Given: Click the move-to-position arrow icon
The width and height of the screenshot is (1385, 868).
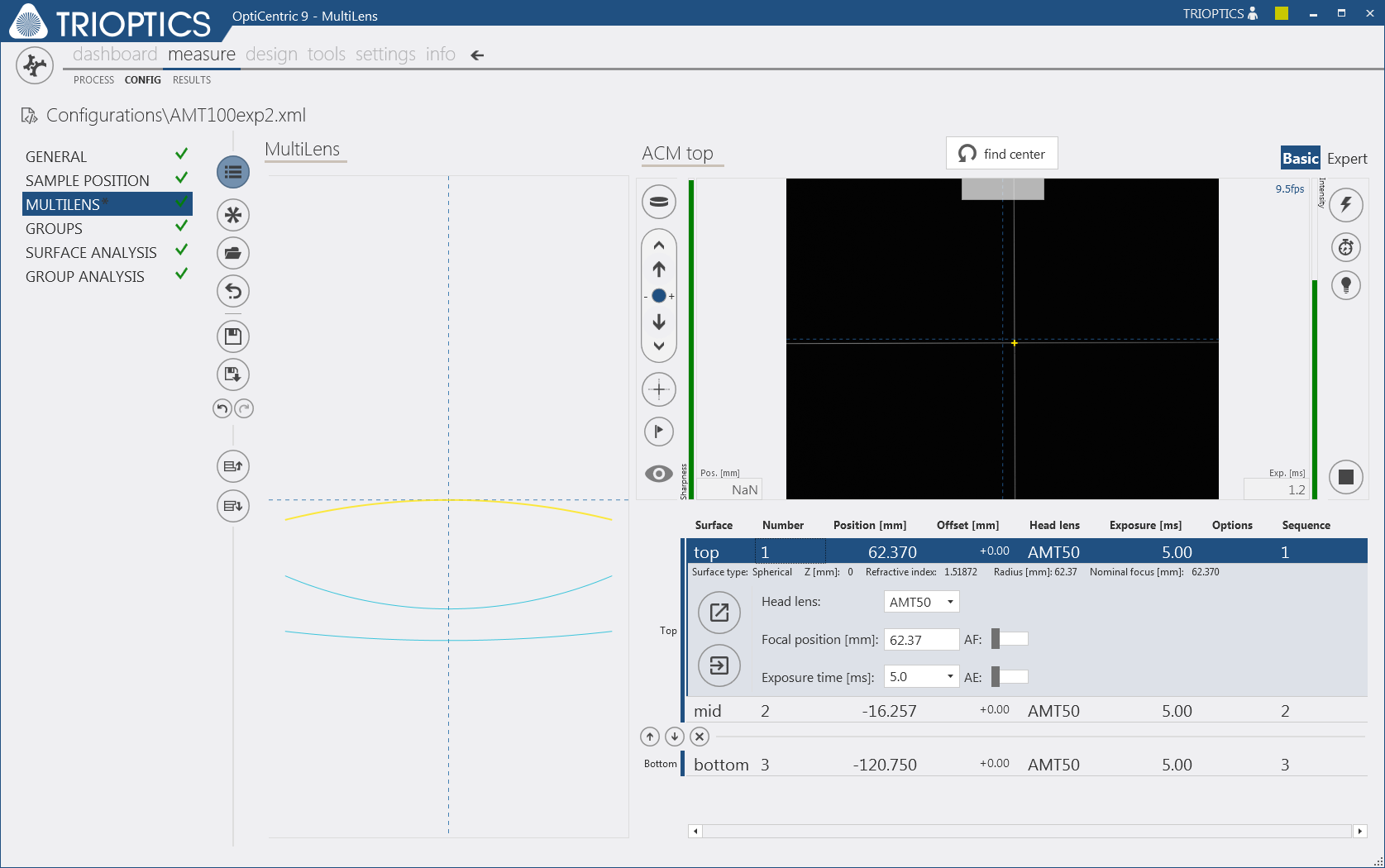Looking at the screenshot, I should (719, 665).
